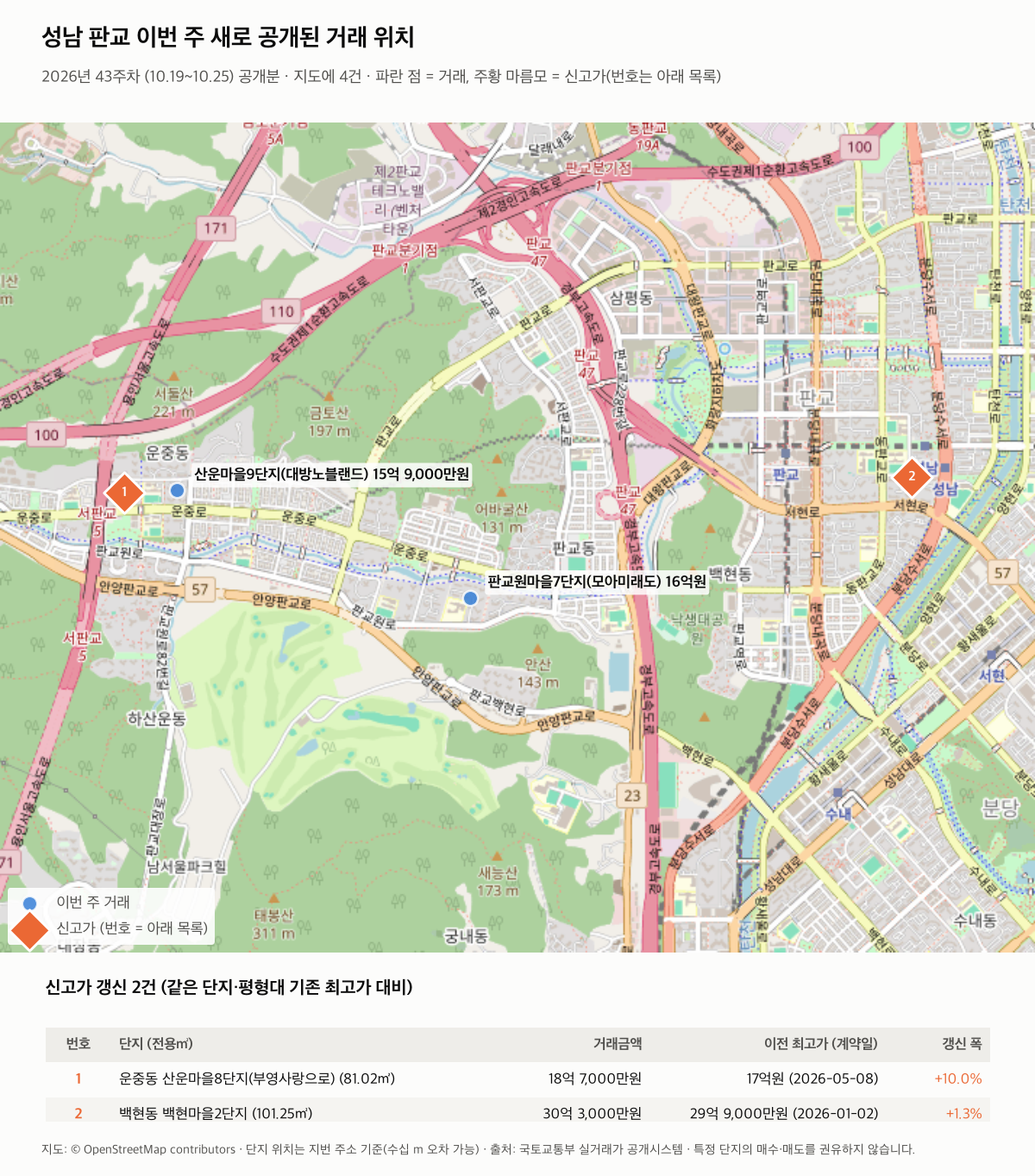Click orange diamond marker 1 on the map
Image resolution: width=1035 pixels, height=1176 pixels.
[124, 493]
